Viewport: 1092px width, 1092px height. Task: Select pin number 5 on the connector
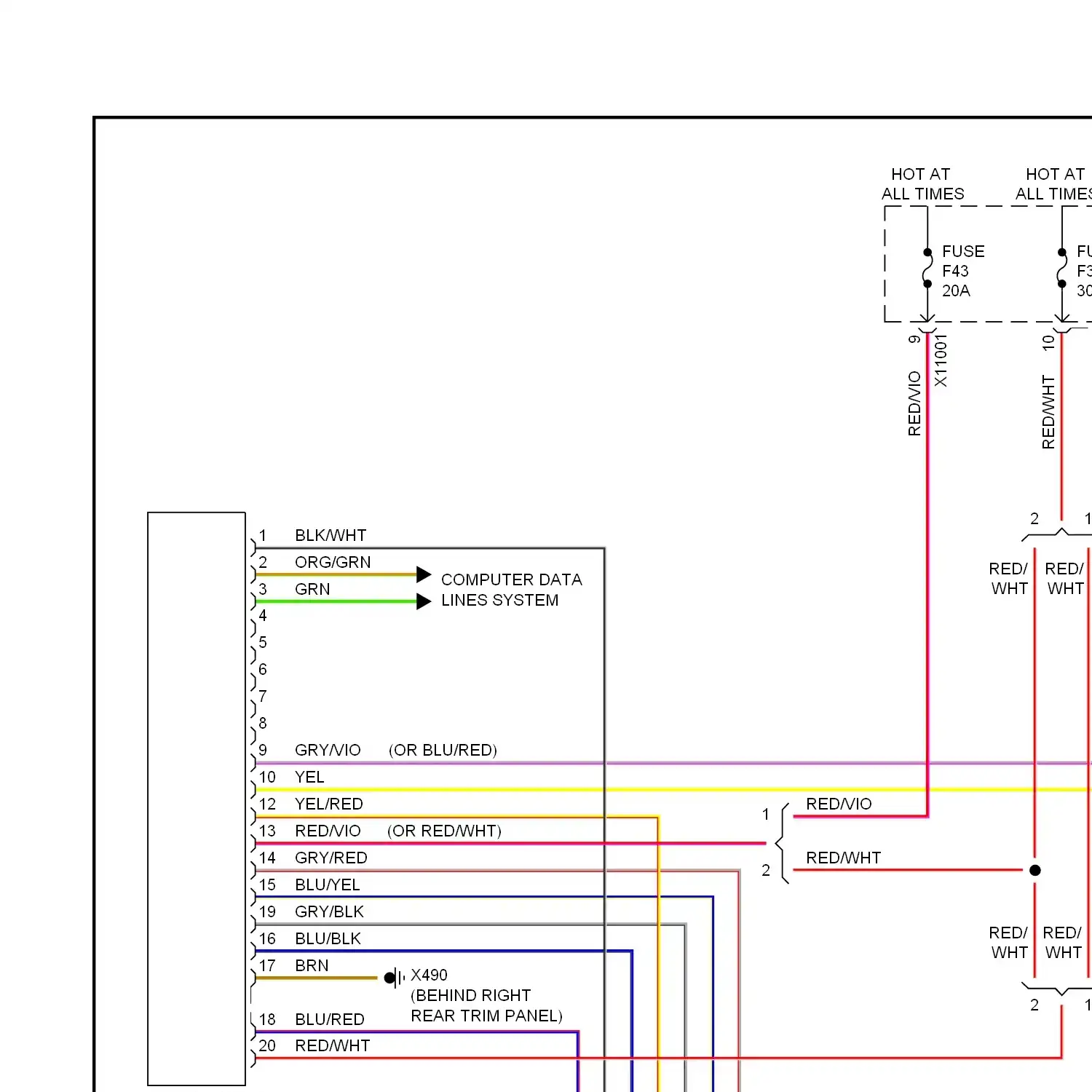263,642
